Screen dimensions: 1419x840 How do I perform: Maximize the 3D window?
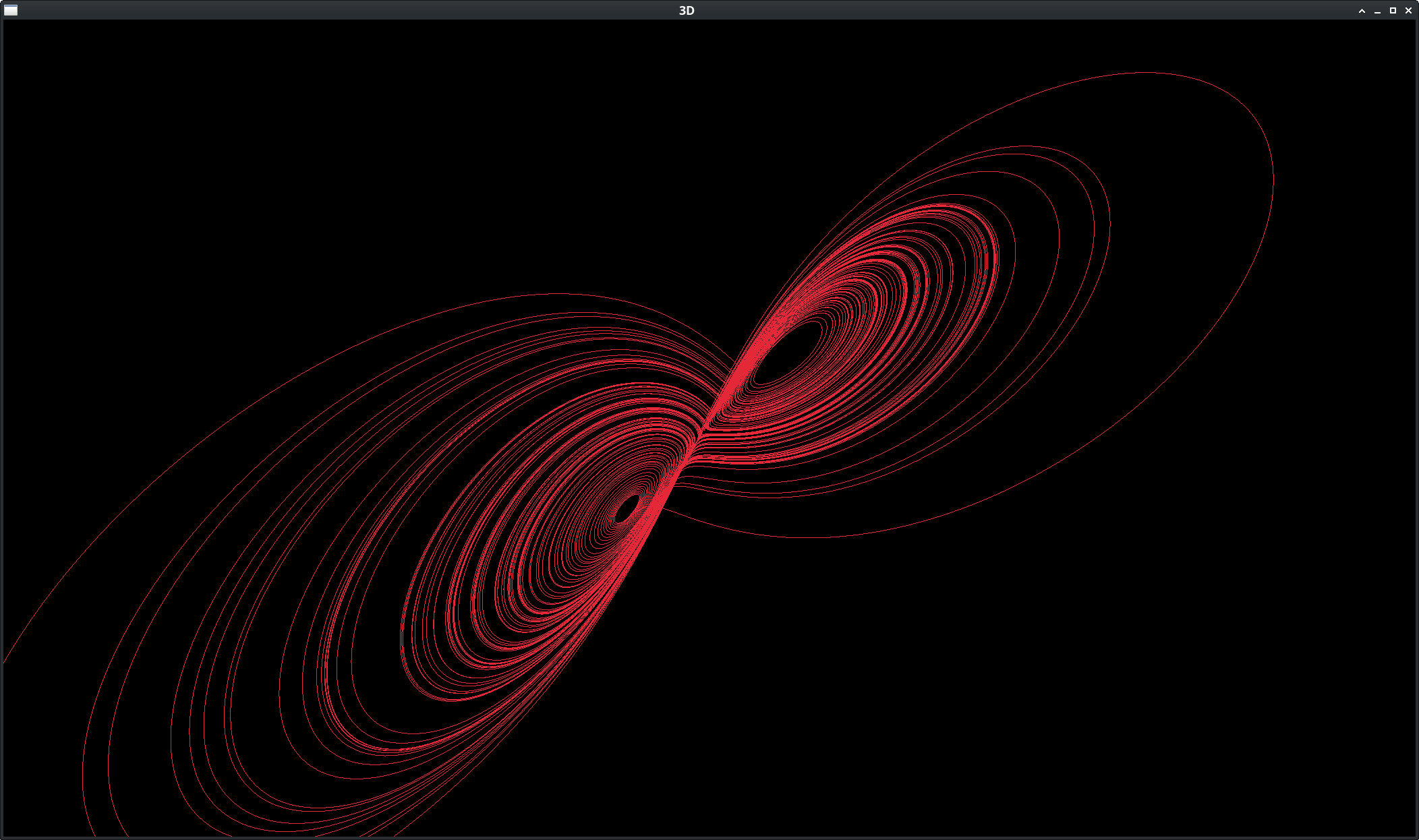coord(1393,11)
